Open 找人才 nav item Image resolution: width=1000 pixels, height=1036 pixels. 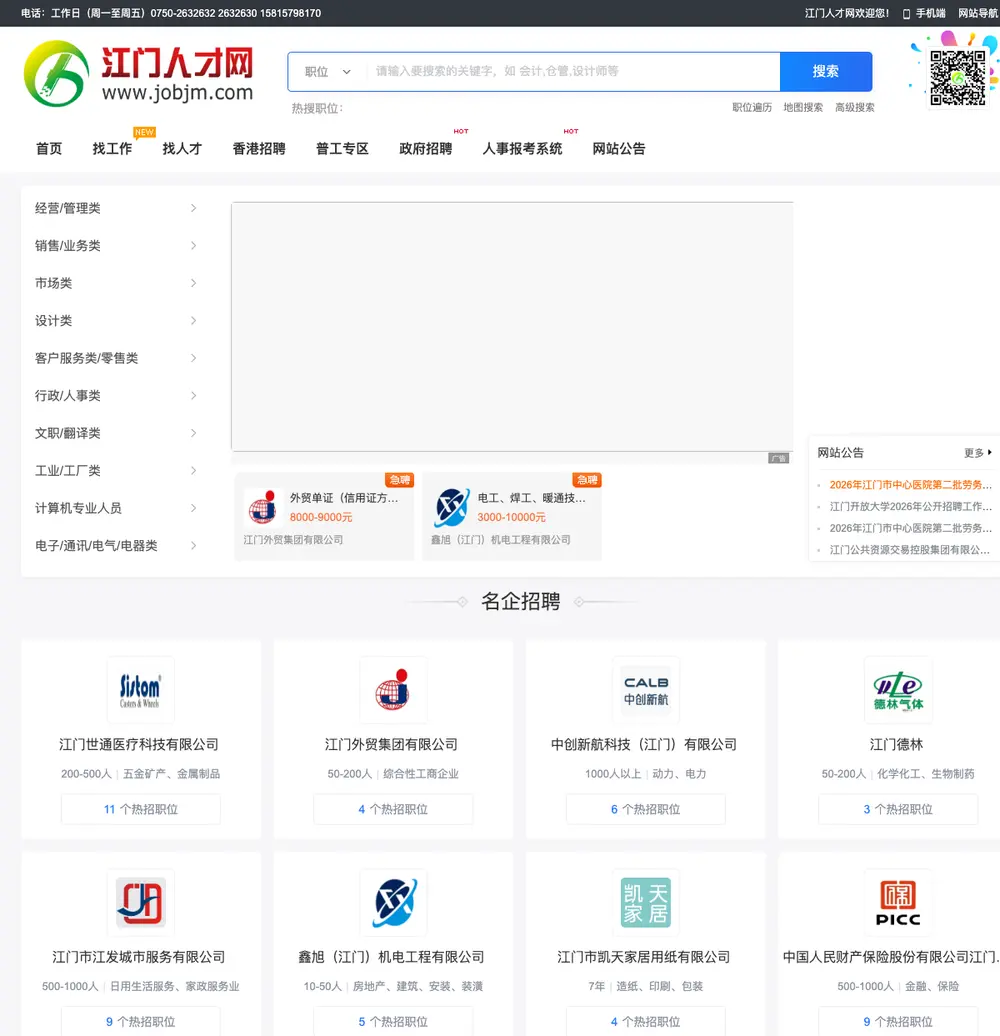182,149
